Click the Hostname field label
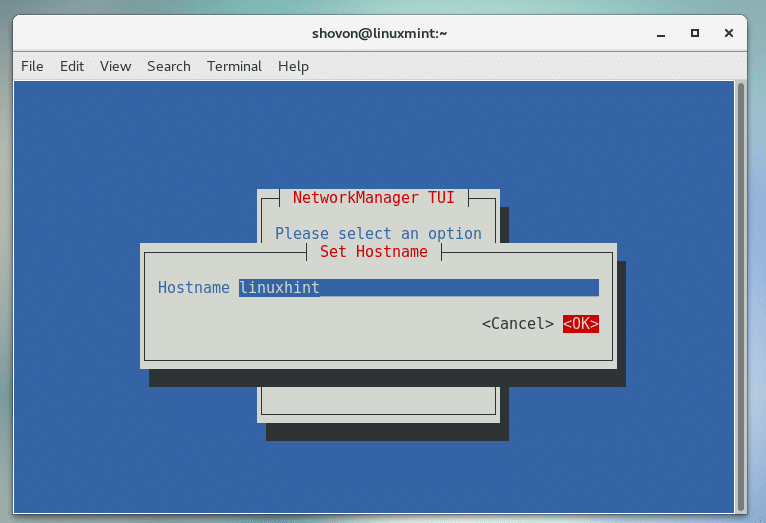 (x=194, y=288)
